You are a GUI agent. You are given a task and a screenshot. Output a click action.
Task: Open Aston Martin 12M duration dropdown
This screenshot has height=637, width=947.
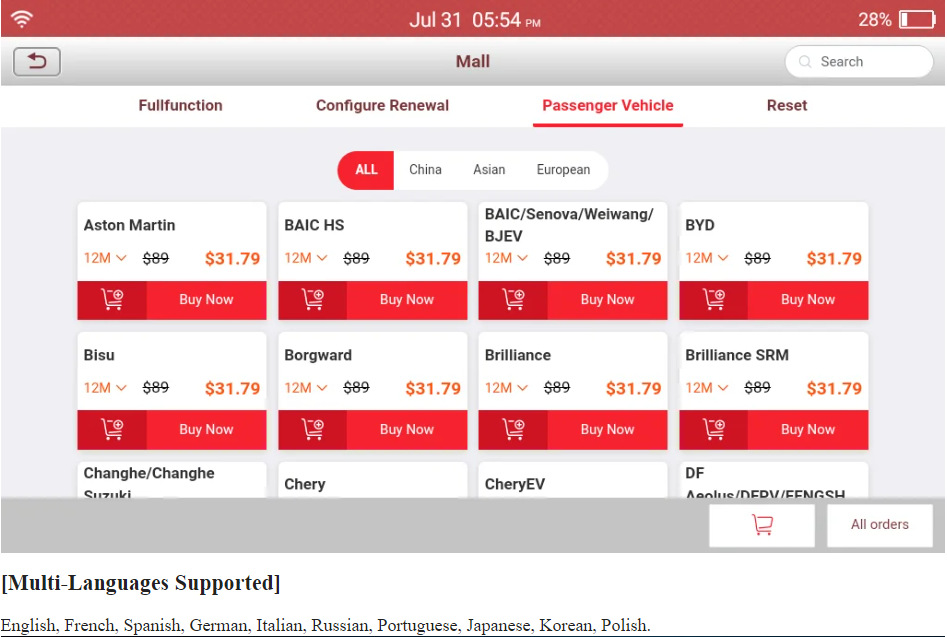tap(105, 258)
